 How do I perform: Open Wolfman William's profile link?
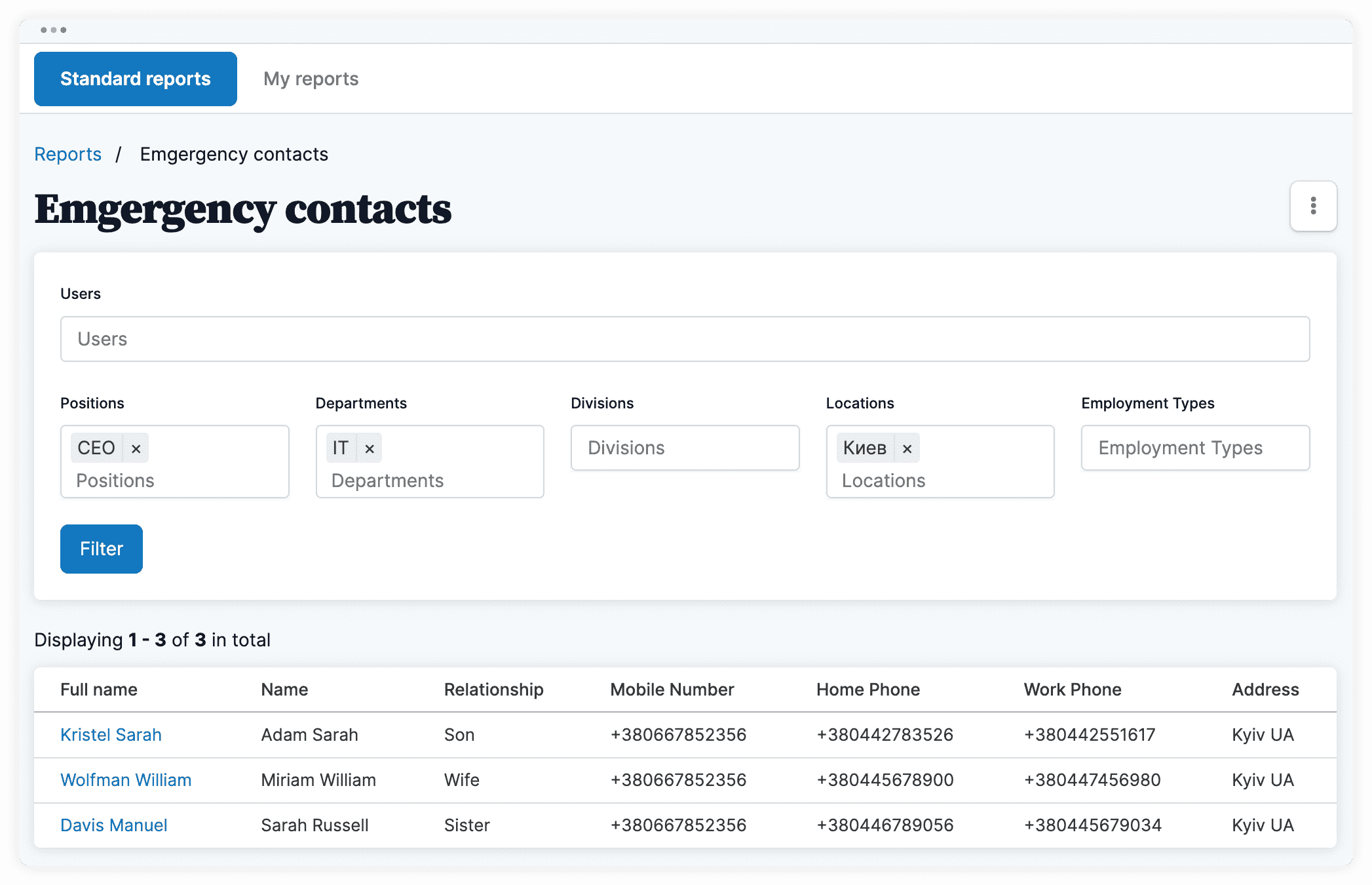click(126, 780)
